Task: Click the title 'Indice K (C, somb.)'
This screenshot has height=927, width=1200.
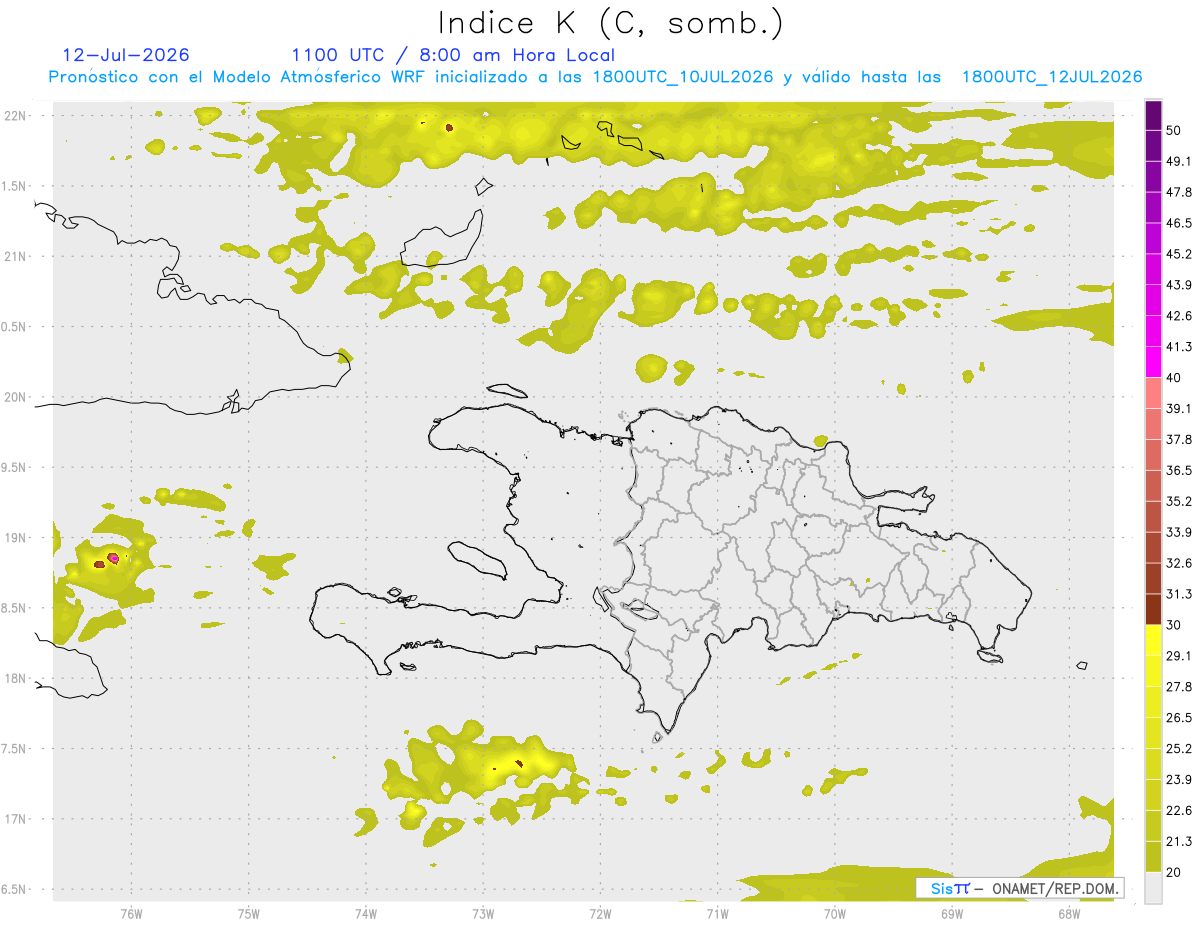Action: [x=611, y=23]
